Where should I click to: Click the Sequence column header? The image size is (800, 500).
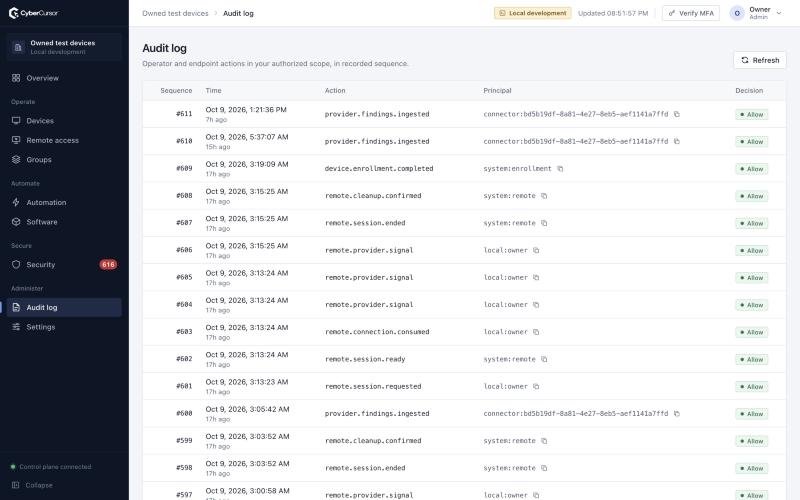(x=176, y=91)
